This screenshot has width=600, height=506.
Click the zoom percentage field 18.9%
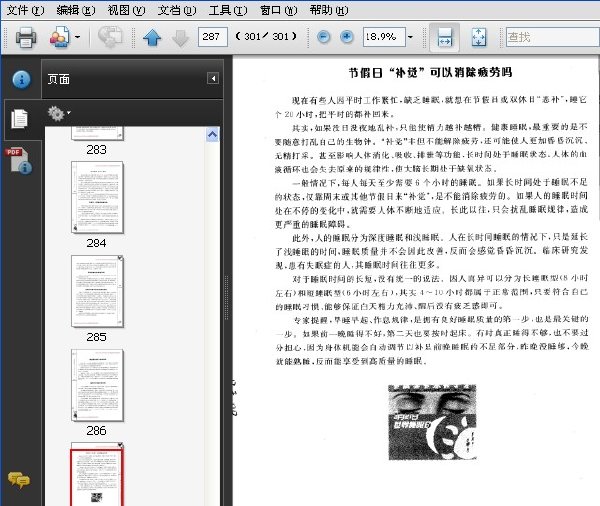click(384, 37)
